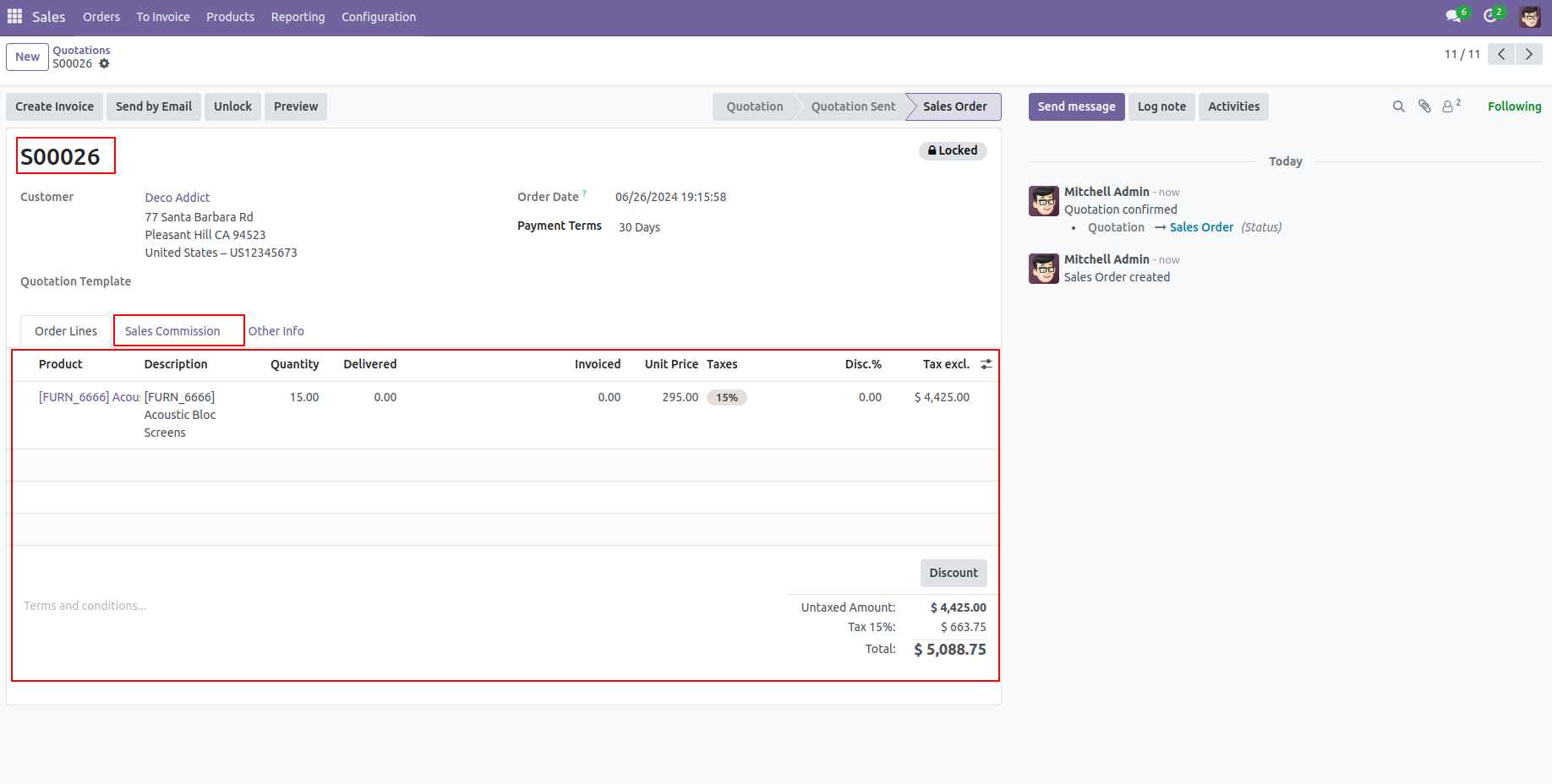Click the settings gear next to S00026
The width and height of the screenshot is (1552, 784).
(x=104, y=63)
